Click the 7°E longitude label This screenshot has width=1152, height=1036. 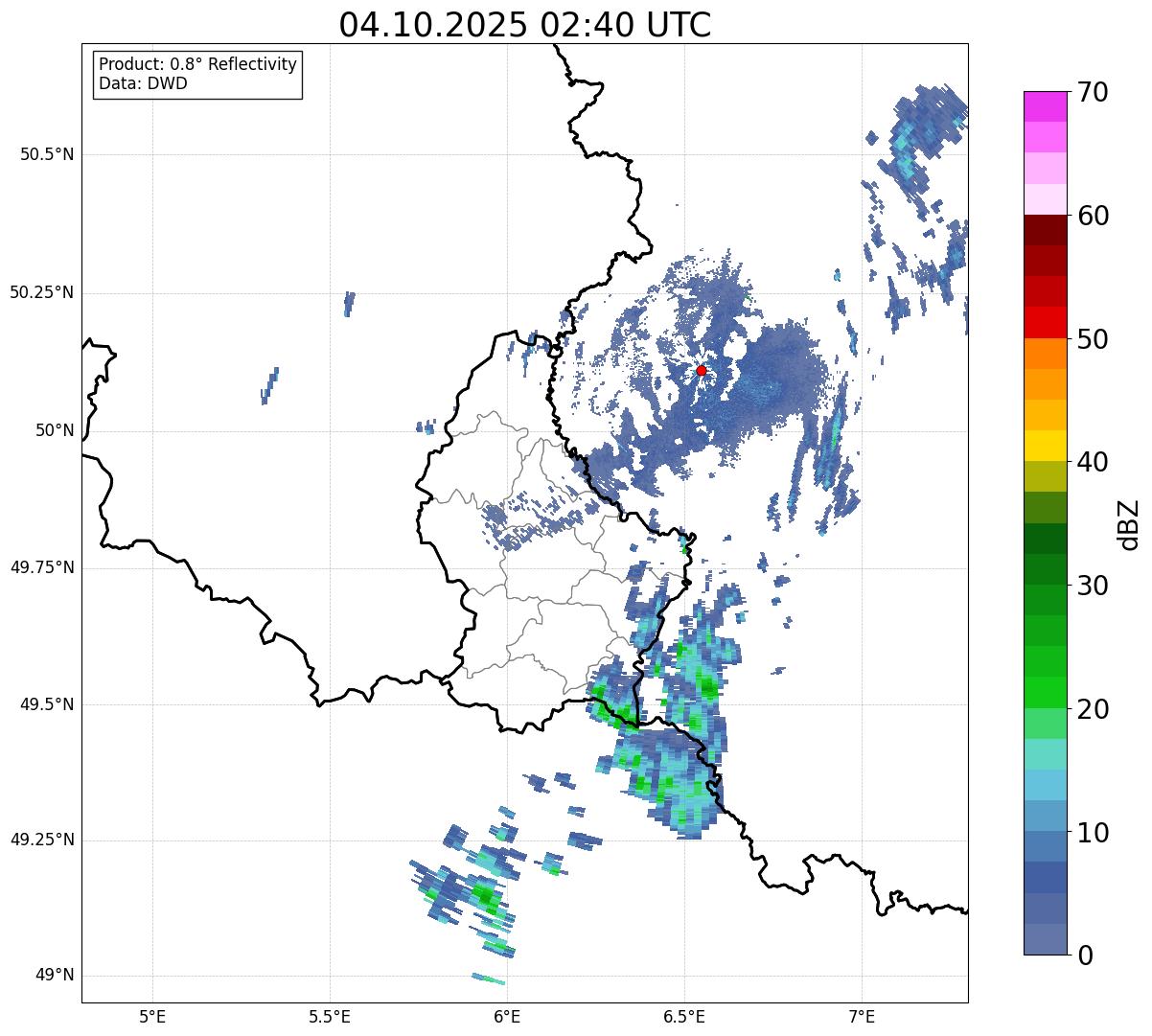pos(862,1016)
